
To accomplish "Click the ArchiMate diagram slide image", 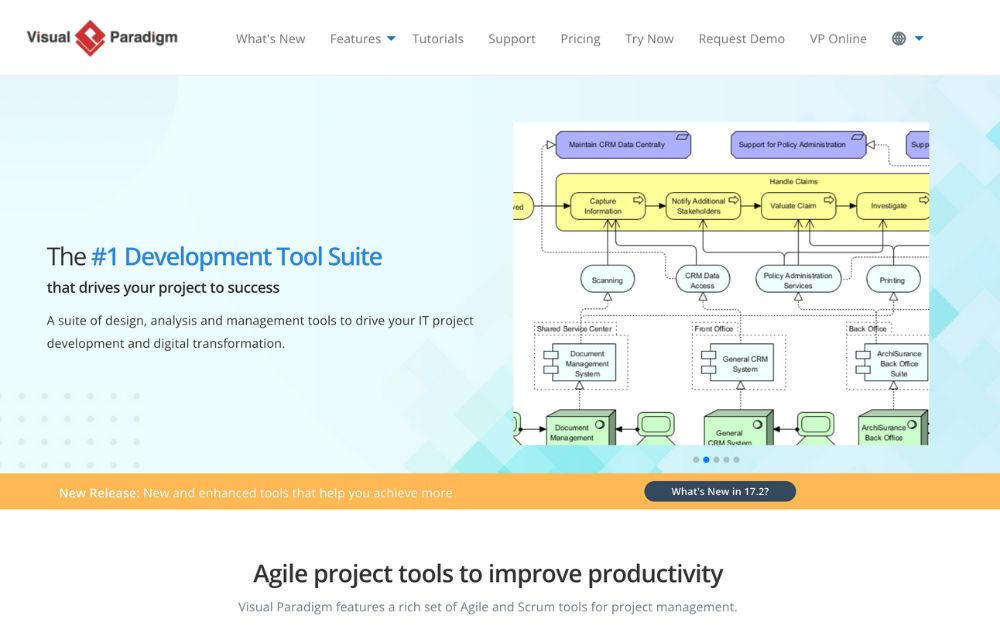I will [x=721, y=284].
